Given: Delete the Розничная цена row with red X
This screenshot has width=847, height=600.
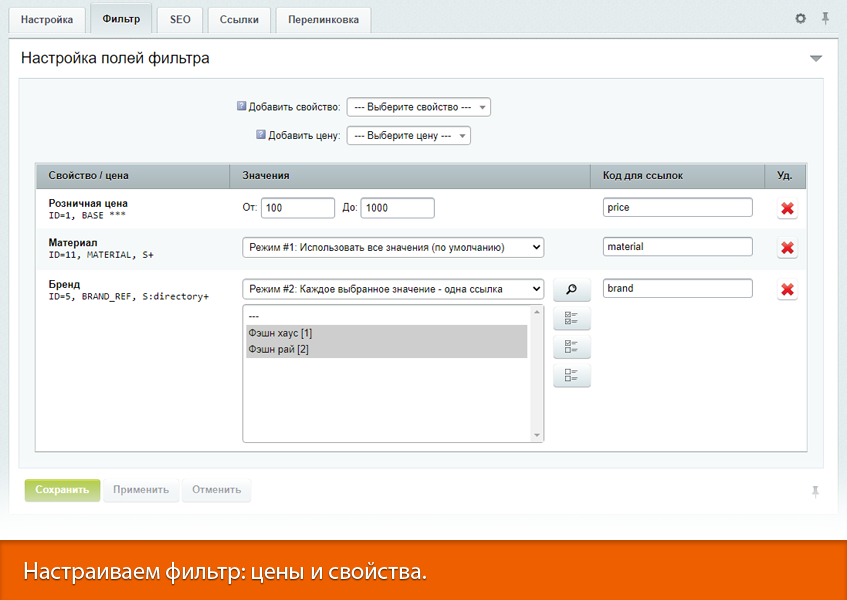Looking at the screenshot, I should [x=787, y=208].
